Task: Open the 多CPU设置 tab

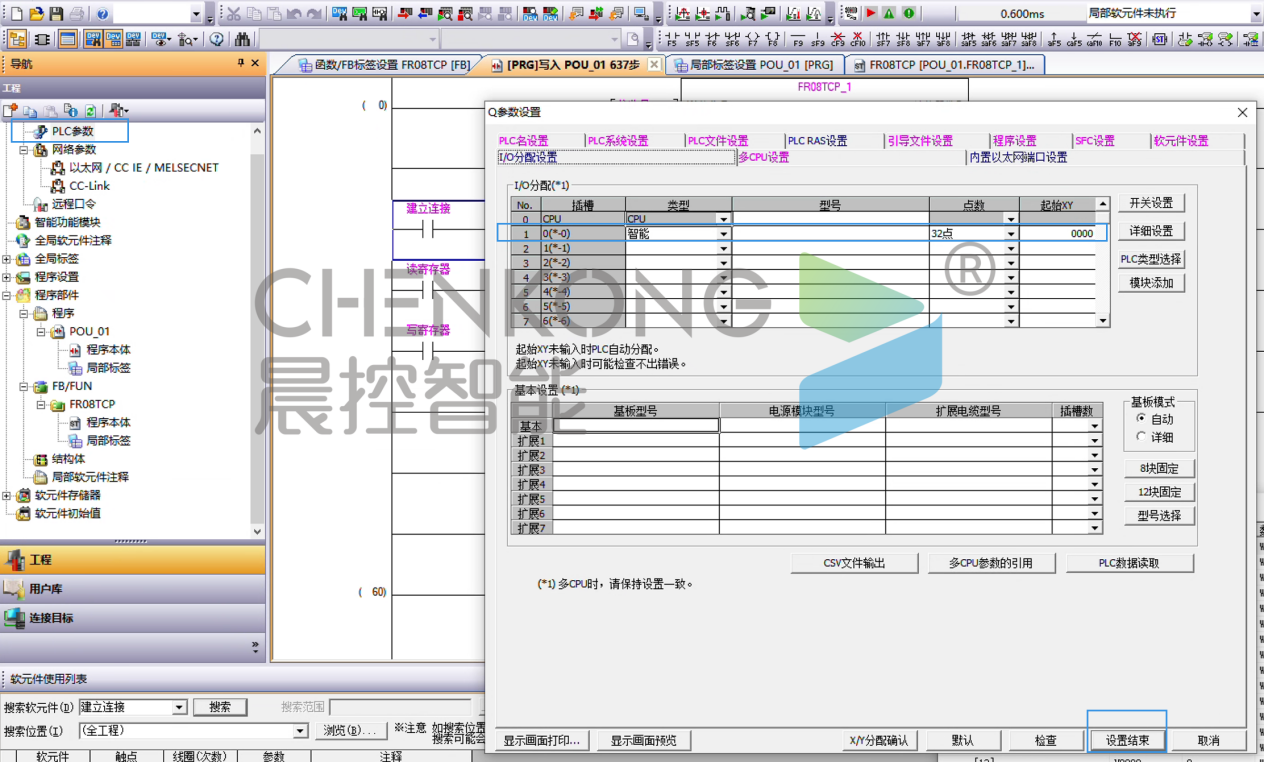Action: 764,158
